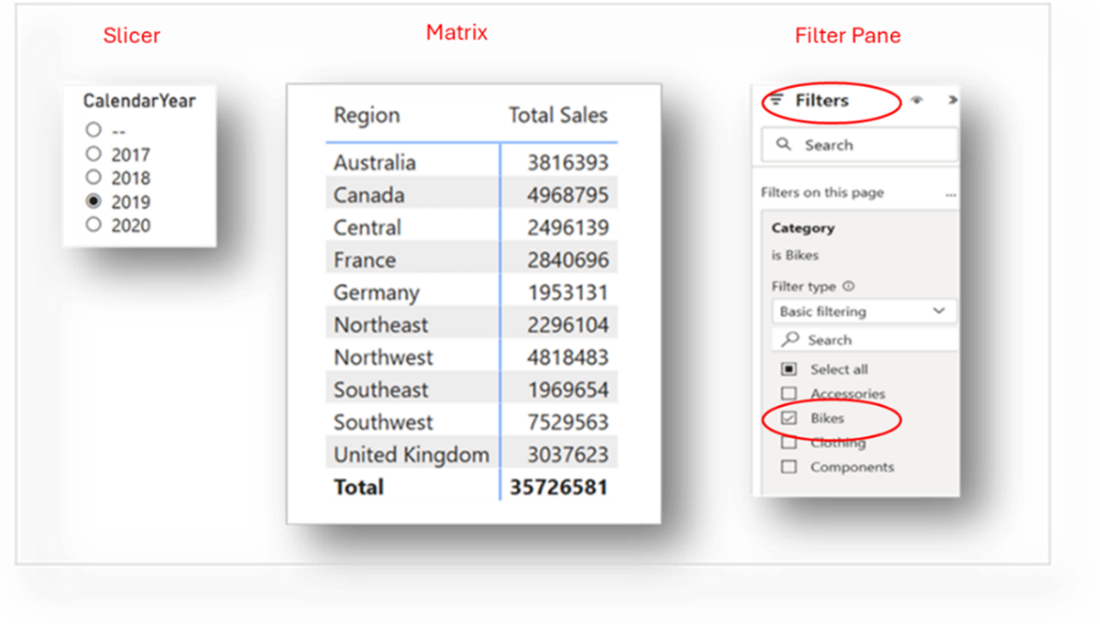This screenshot has height=624, width=1100.
Task: Click the info icon beside Filter type
Action: [849, 286]
